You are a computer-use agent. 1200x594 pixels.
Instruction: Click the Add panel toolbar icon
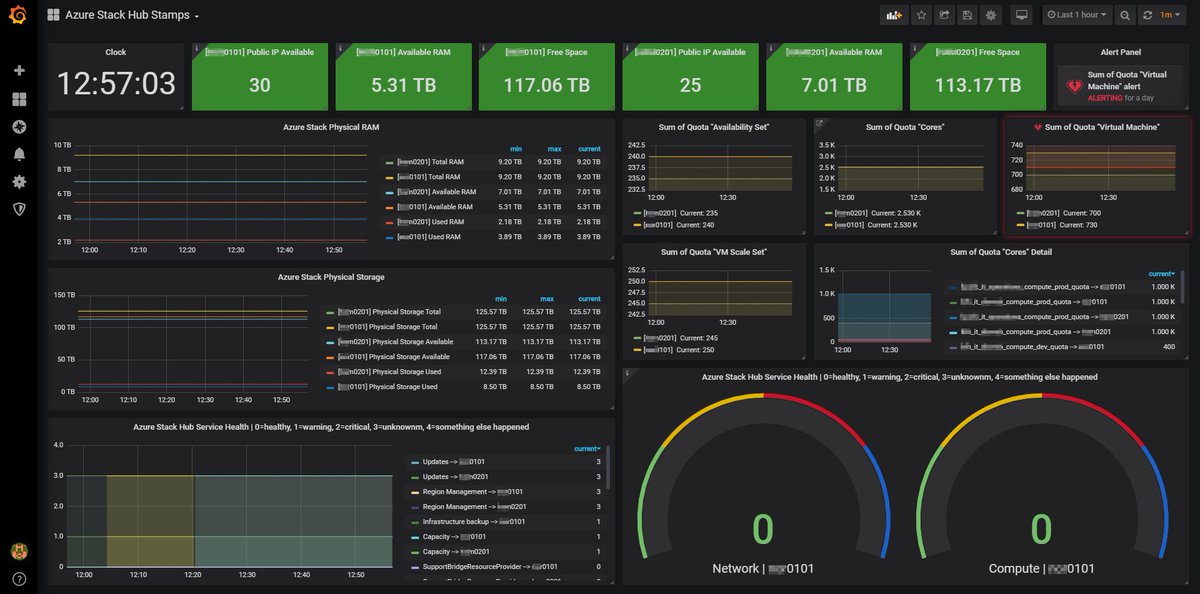892,15
